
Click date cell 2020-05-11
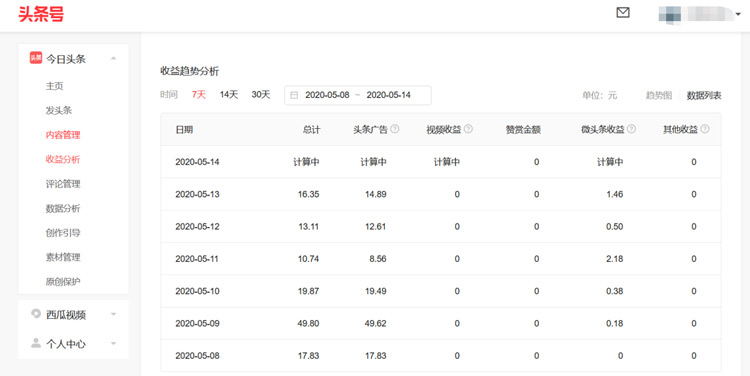tap(197, 259)
